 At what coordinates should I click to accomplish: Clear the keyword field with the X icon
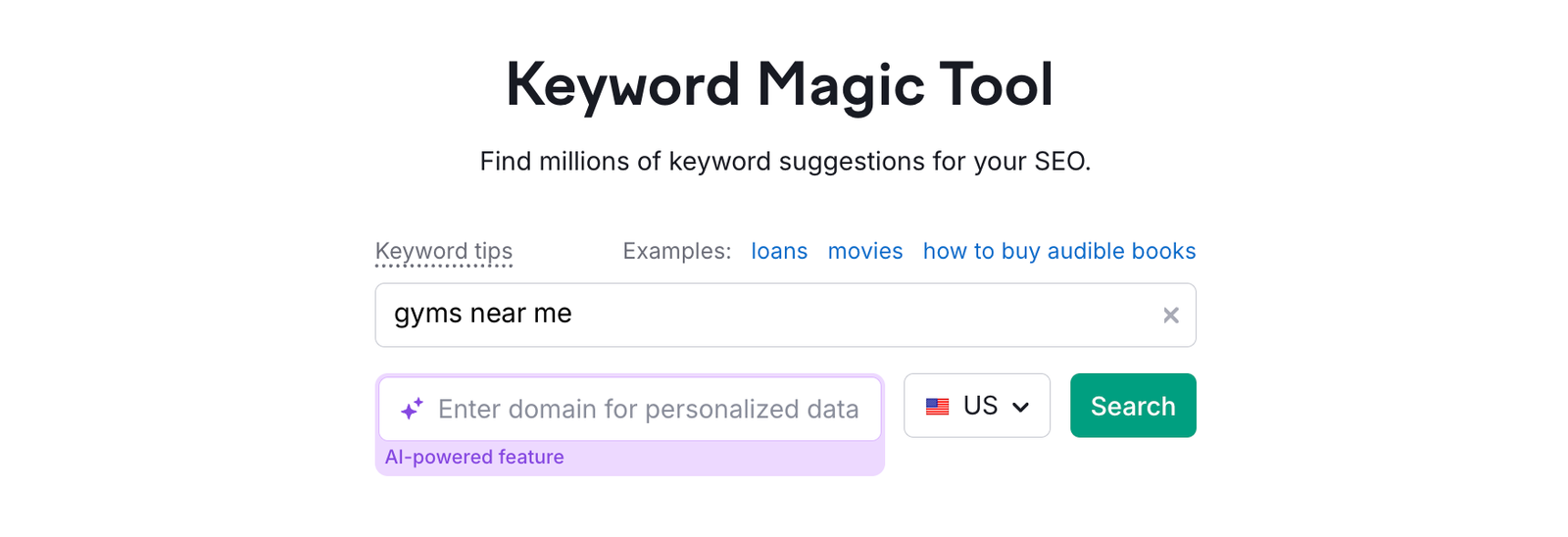pyautogui.click(x=1170, y=316)
